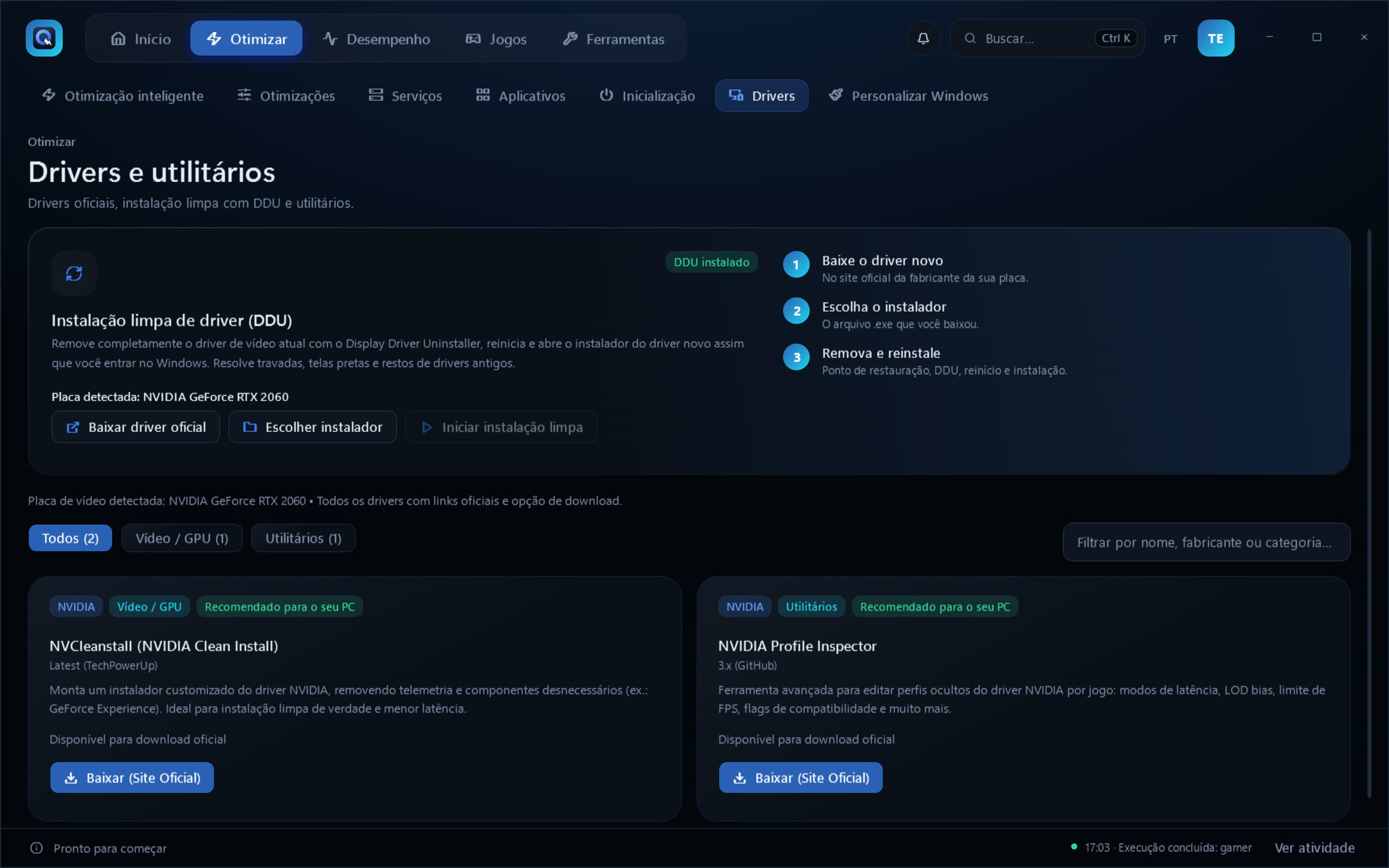Image resolution: width=1389 pixels, height=868 pixels.
Task: Filter by Todos (2) chip
Action: pyautogui.click(x=70, y=538)
